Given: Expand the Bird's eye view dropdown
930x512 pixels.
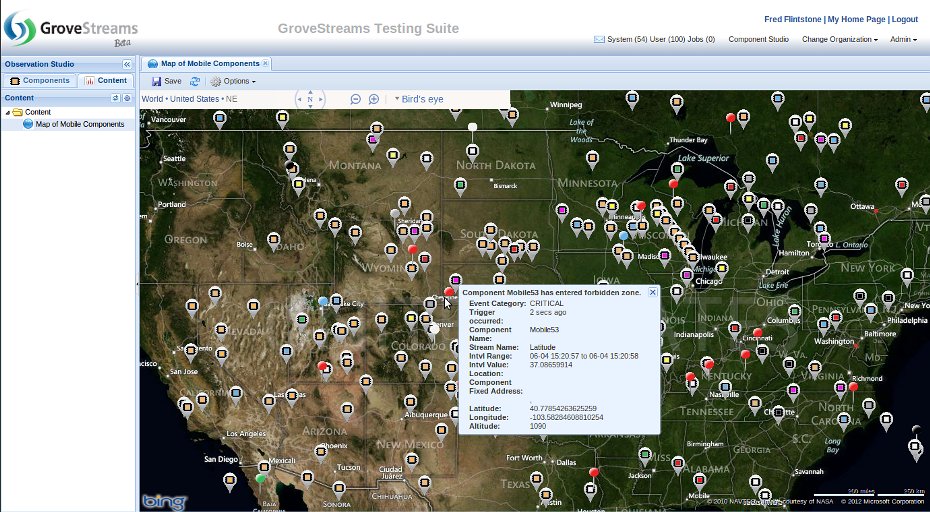Looking at the screenshot, I should (420, 99).
